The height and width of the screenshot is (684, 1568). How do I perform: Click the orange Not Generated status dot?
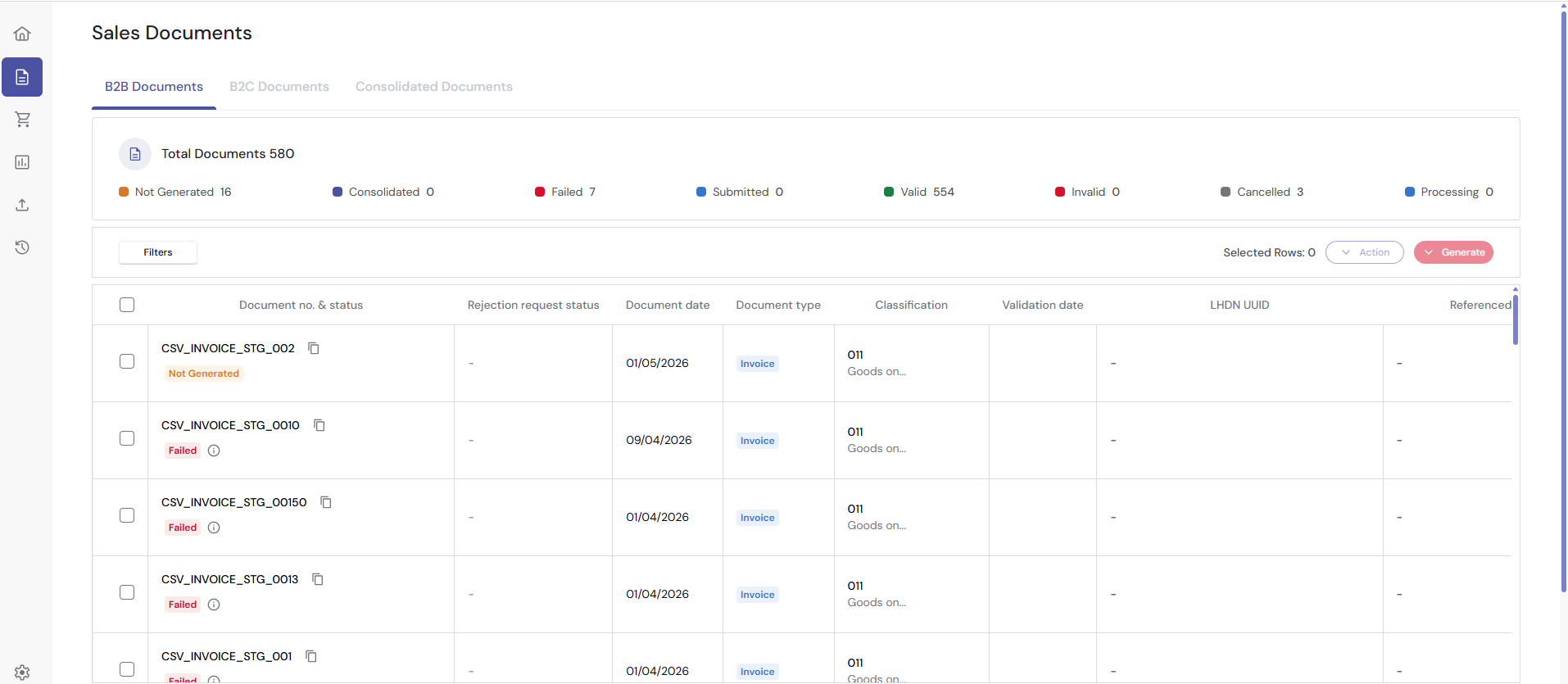click(x=124, y=192)
